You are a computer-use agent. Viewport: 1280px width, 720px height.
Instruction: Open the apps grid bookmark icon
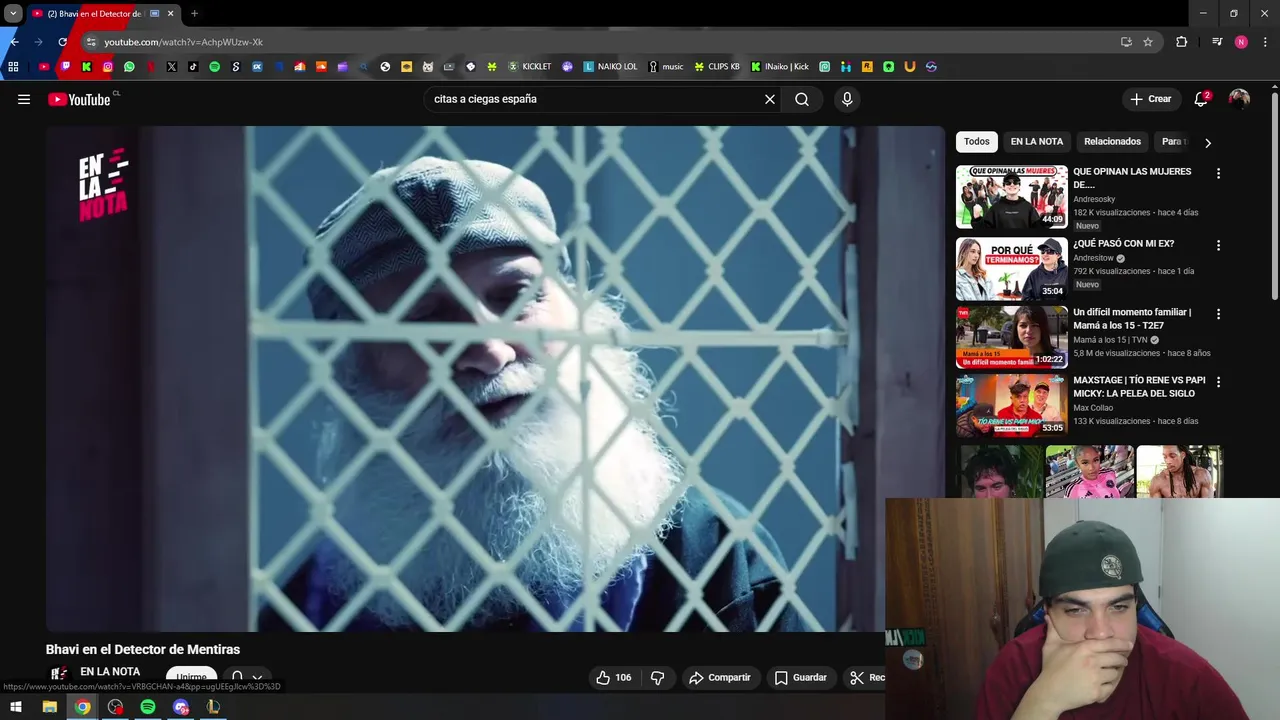click(13, 67)
